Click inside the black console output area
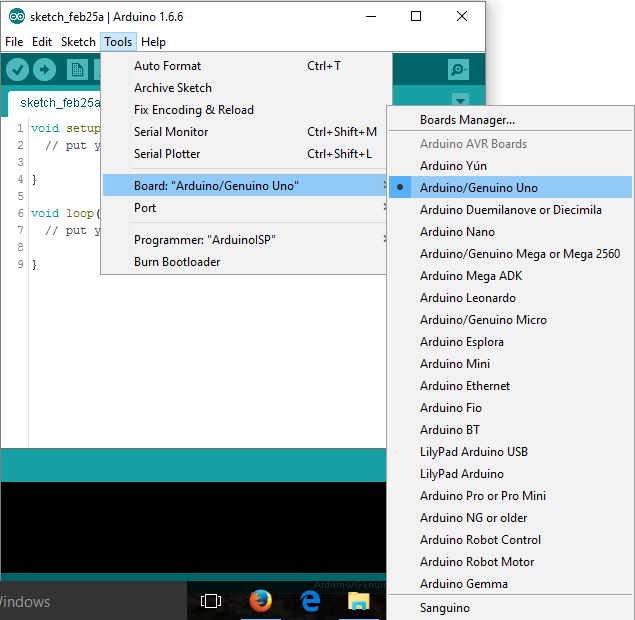The image size is (635, 620). (193, 526)
